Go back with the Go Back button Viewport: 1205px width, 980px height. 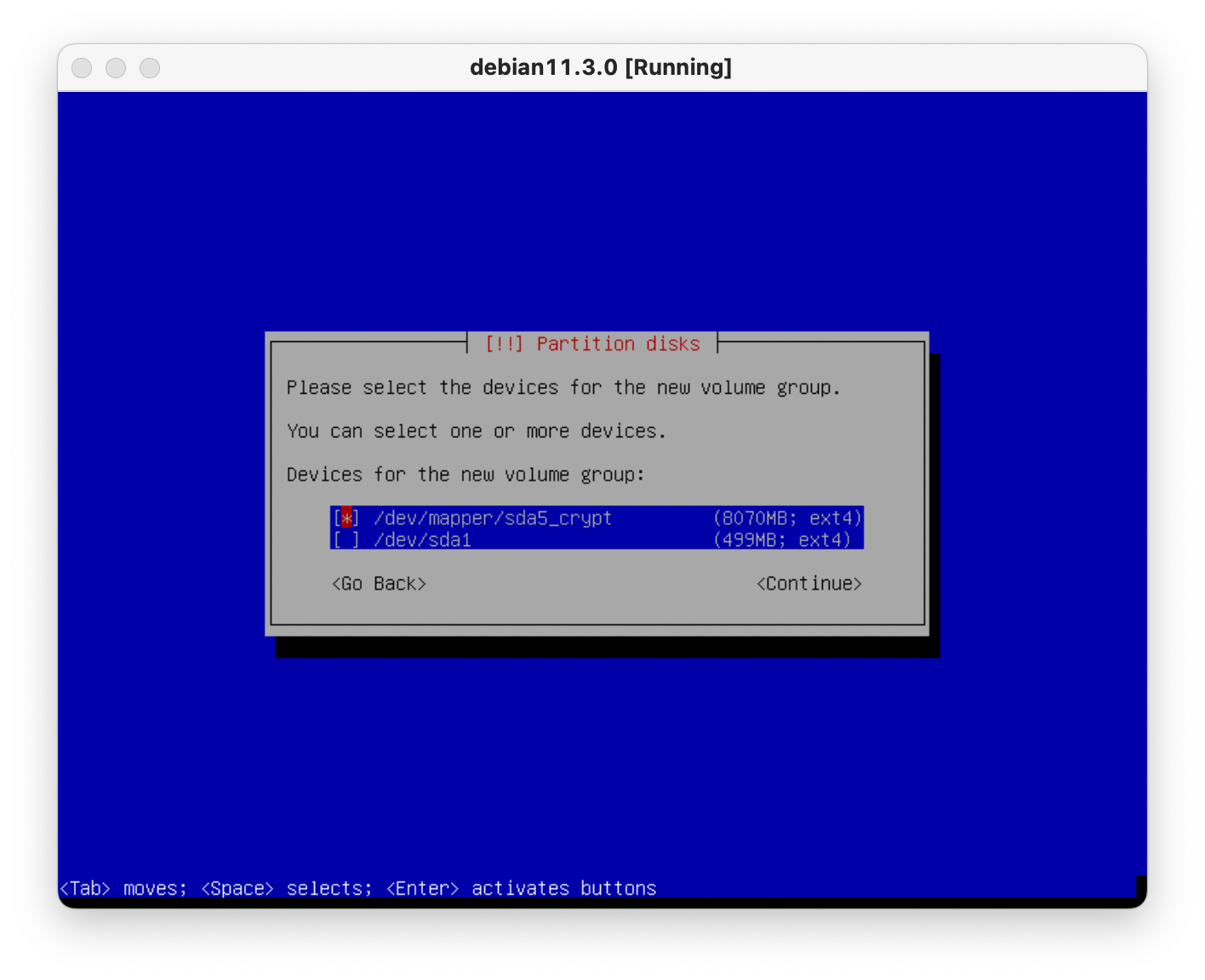(x=379, y=584)
